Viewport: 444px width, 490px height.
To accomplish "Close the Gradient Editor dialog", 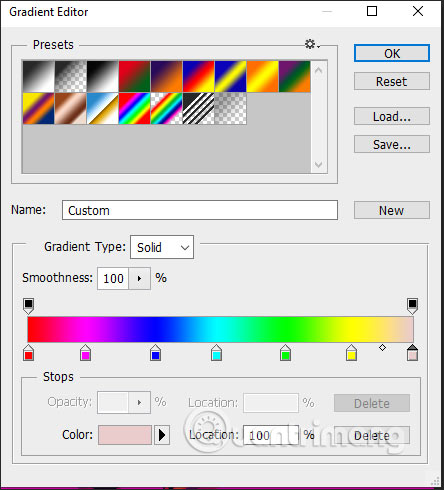I will 418,11.
